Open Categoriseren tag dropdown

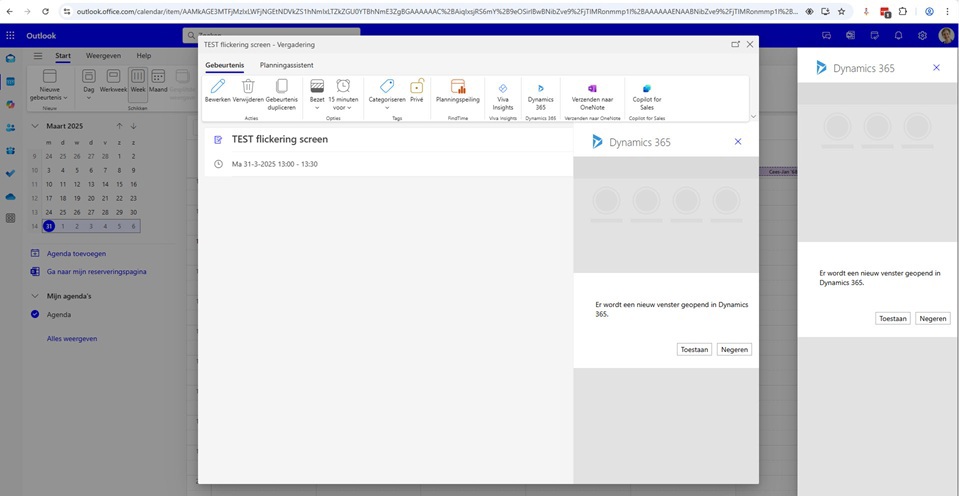coord(387,94)
